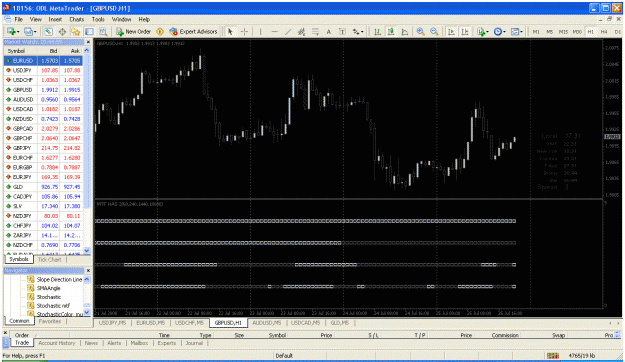The width and height of the screenshot is (625, 362).
Task: Switch chart to line chart mode
Action: (x=405, y=31)
